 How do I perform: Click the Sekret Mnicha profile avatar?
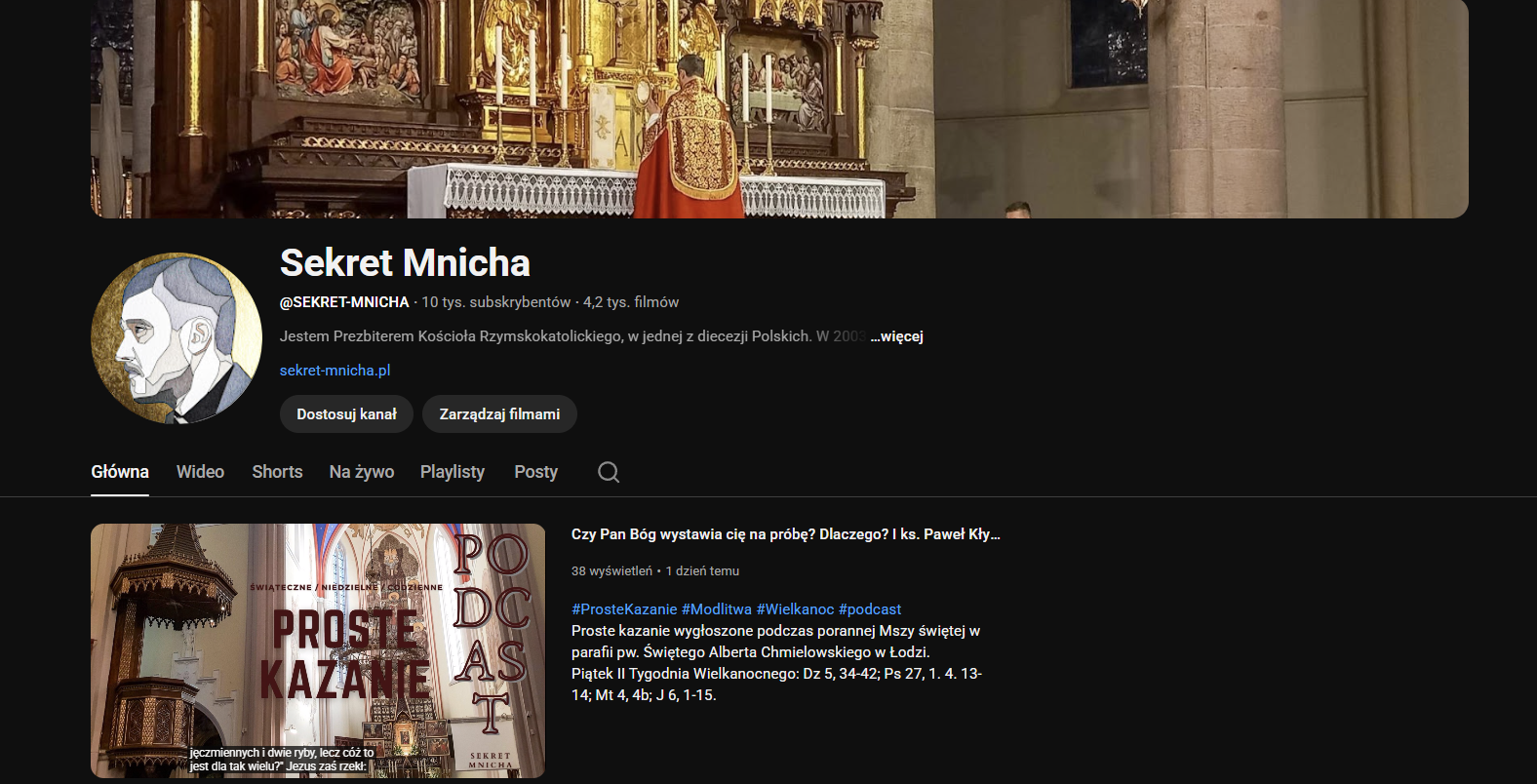177,338
